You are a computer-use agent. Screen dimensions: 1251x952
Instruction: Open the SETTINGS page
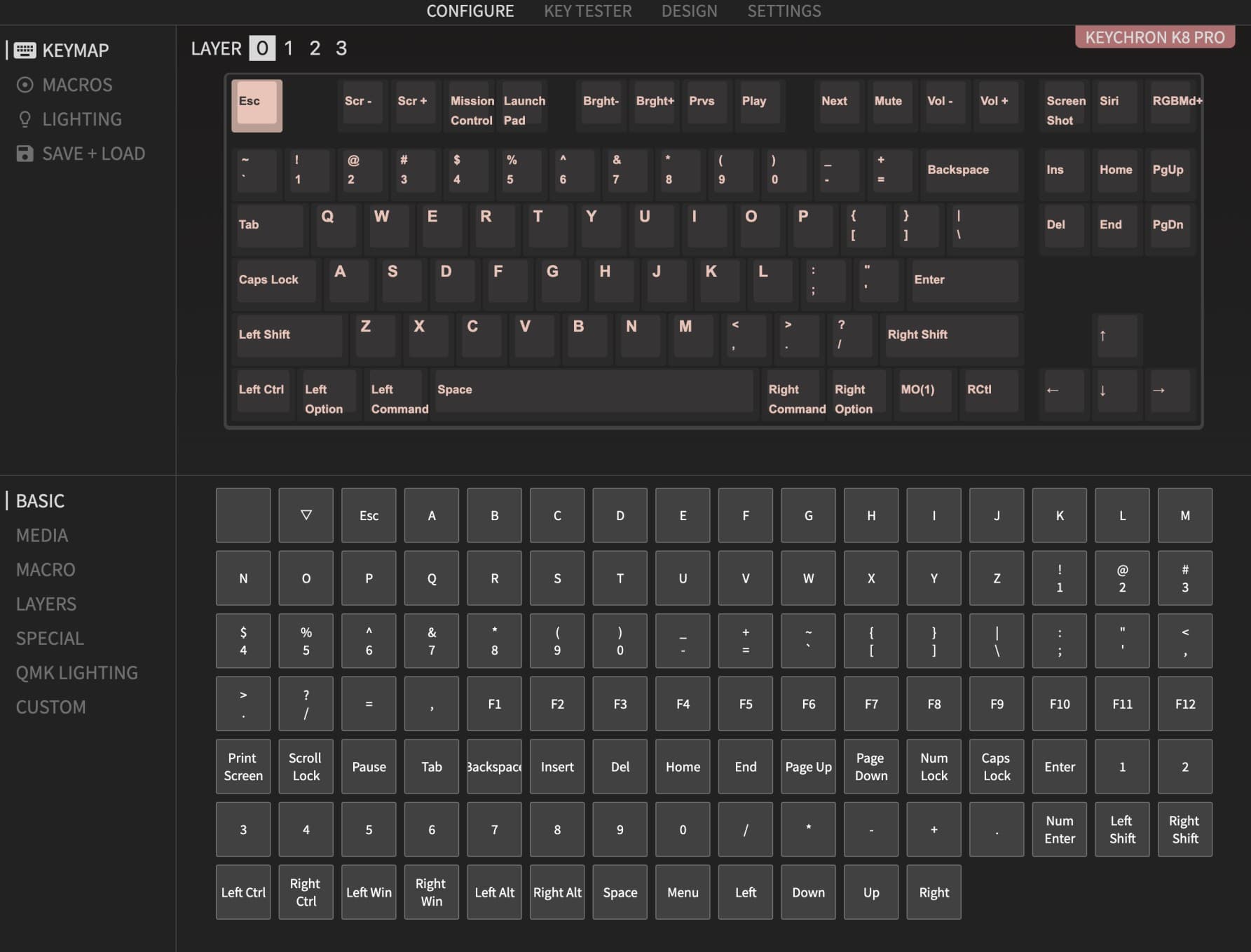[784, 11]
